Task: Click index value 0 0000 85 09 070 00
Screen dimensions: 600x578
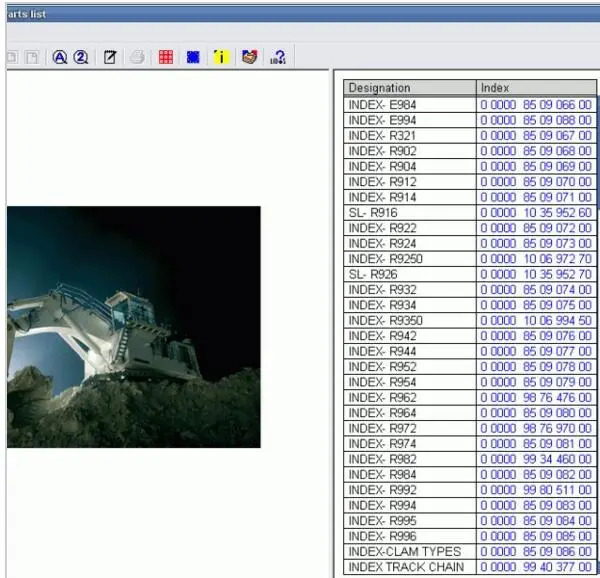Action: click(x=536, y=182)
